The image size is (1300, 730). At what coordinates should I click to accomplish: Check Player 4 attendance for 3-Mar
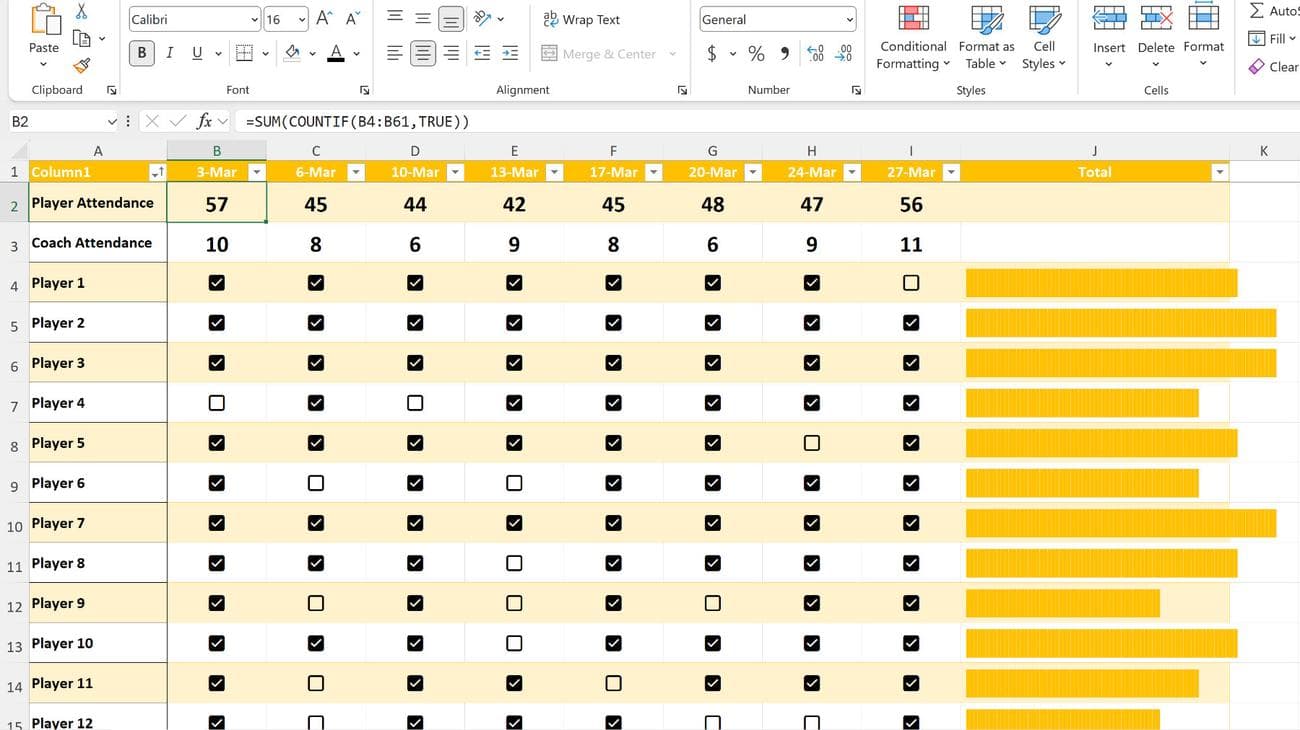216,402
